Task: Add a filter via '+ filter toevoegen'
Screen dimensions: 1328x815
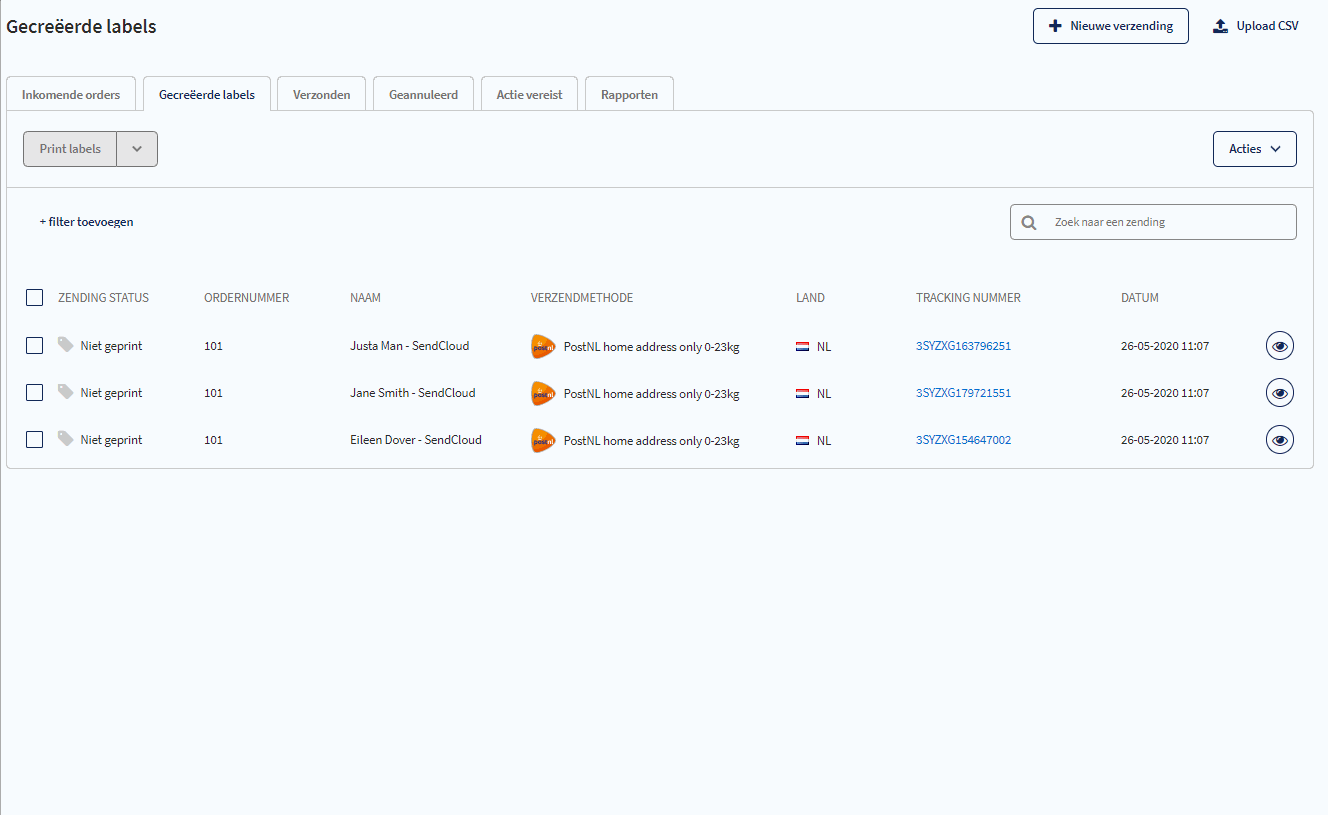Action: point(86,222)
